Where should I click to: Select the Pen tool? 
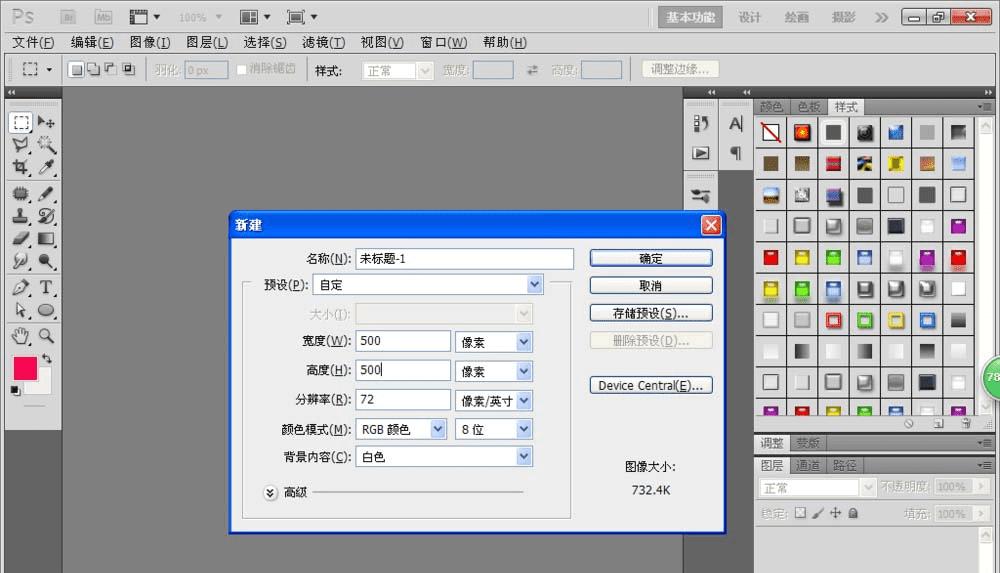coord(20,288)
